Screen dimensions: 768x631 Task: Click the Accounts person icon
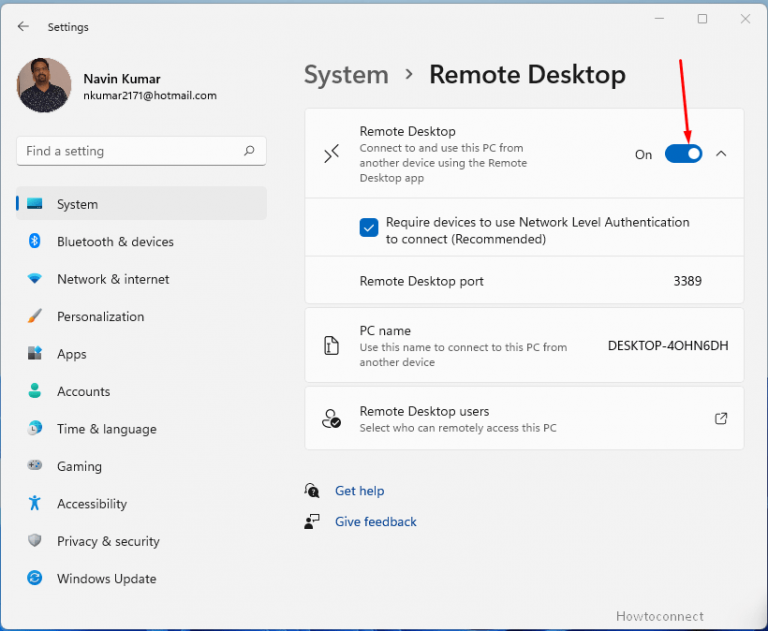tap(34, 390)
